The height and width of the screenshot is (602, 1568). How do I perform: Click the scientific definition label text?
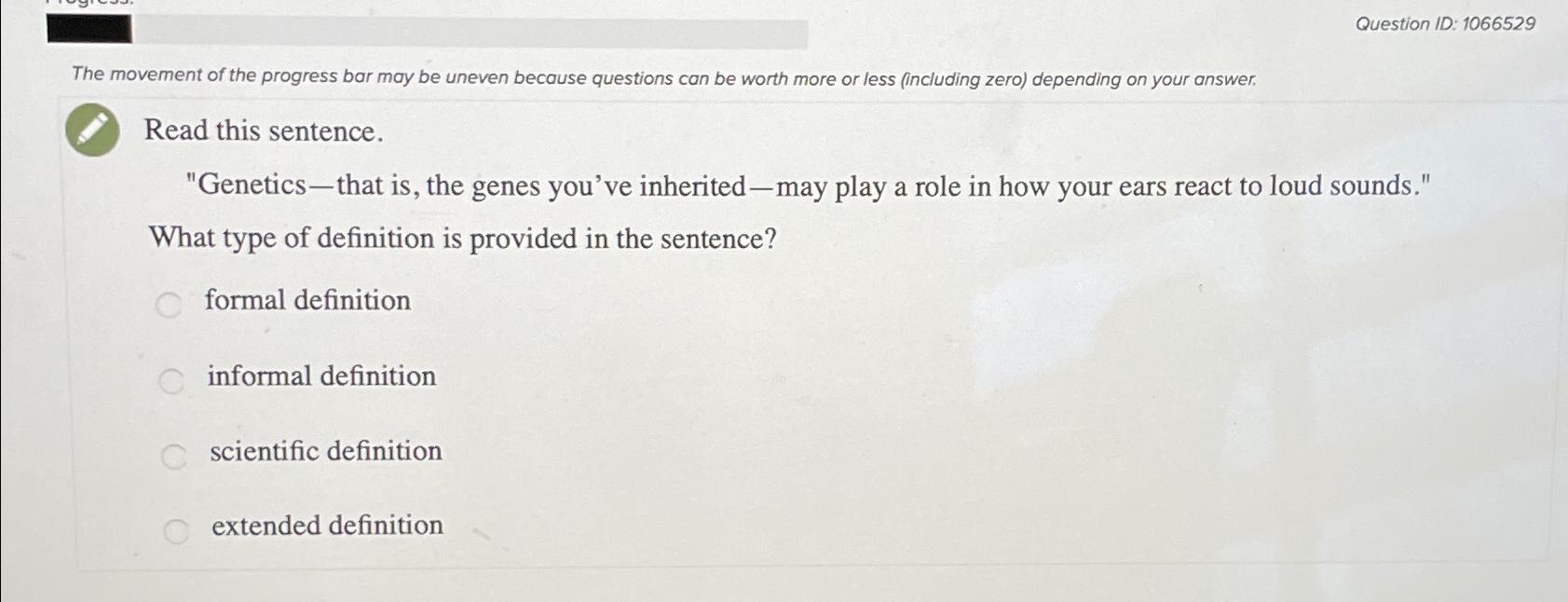click(325, 452)
